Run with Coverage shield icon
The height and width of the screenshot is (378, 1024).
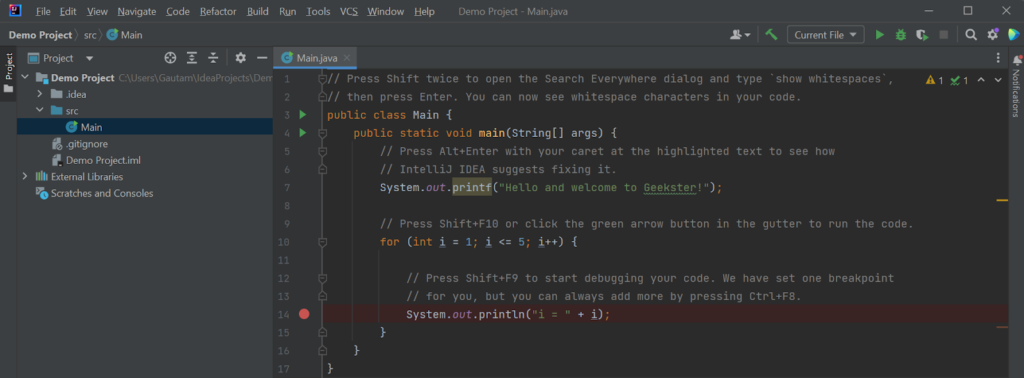coord(922,35)
